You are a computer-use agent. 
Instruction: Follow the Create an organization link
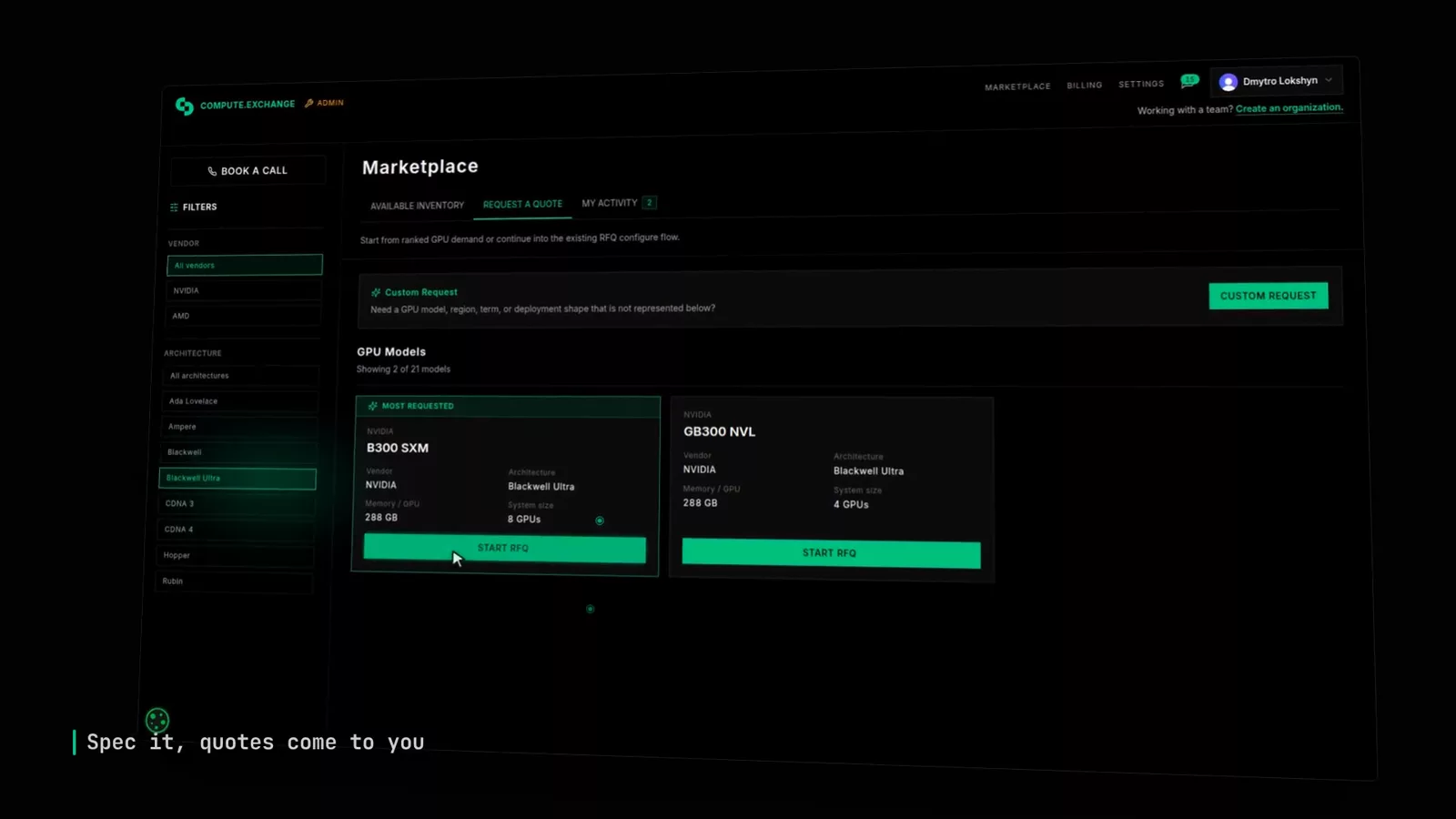click(x=1289, y=107)
